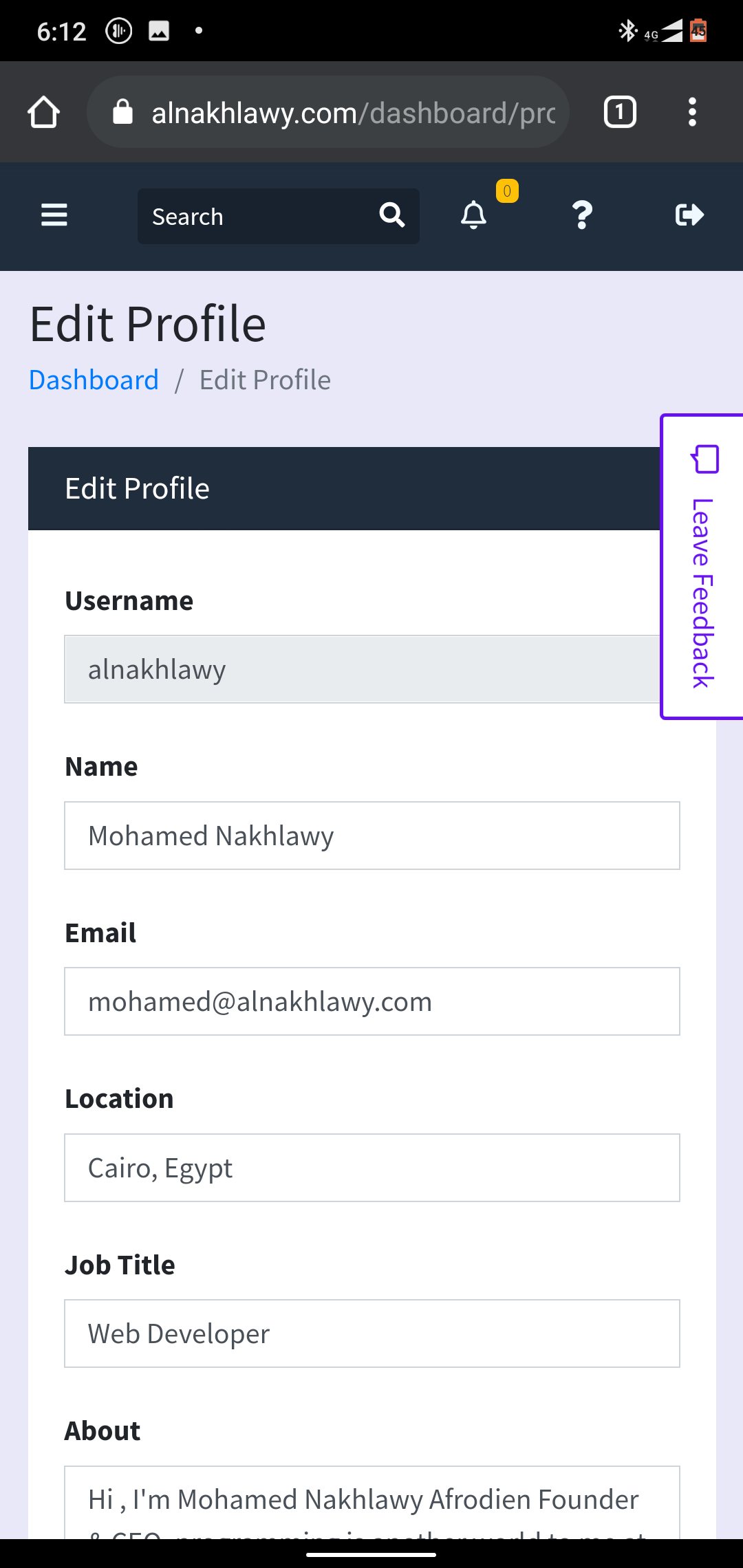Viewport: 743px width, 1568px height.
Task: Open the notifications bell
Action: tap(473, 215)
